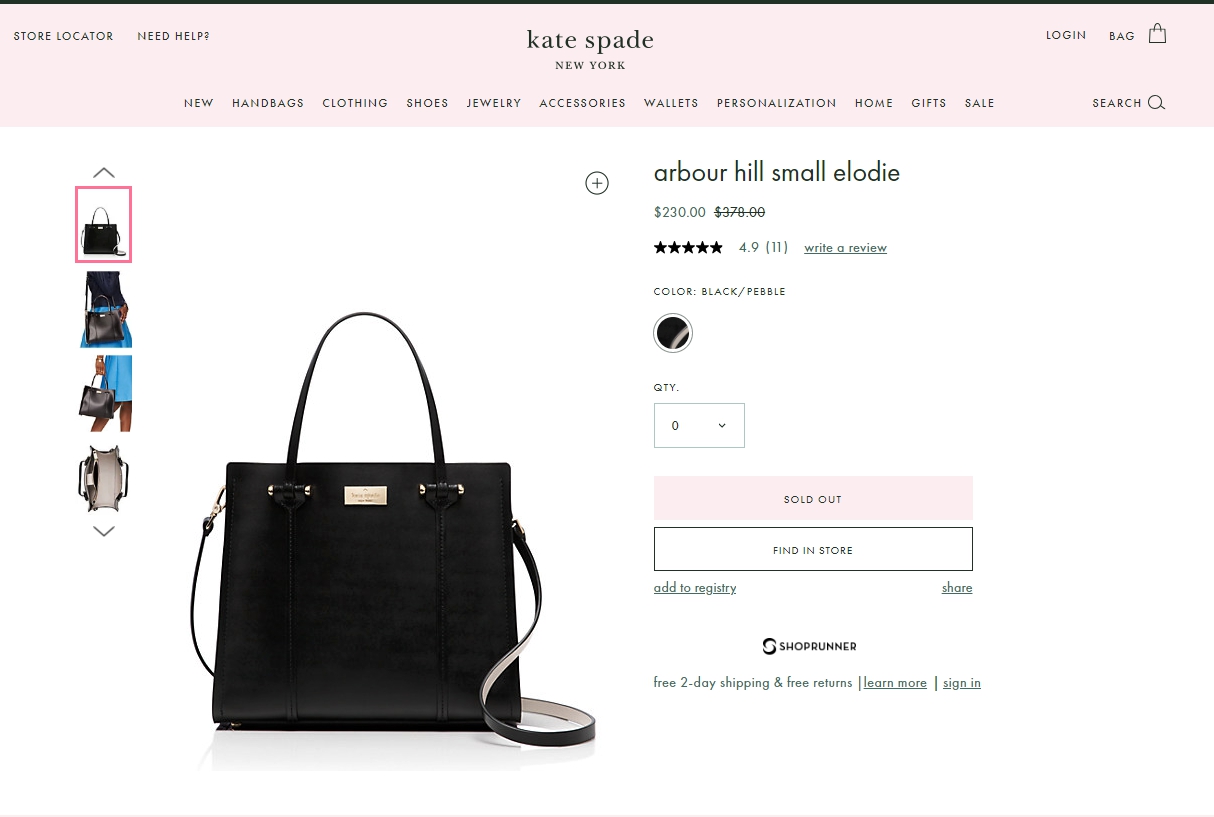
Task: Click the search magnifier icon
Action: (x=1156, y=103)
